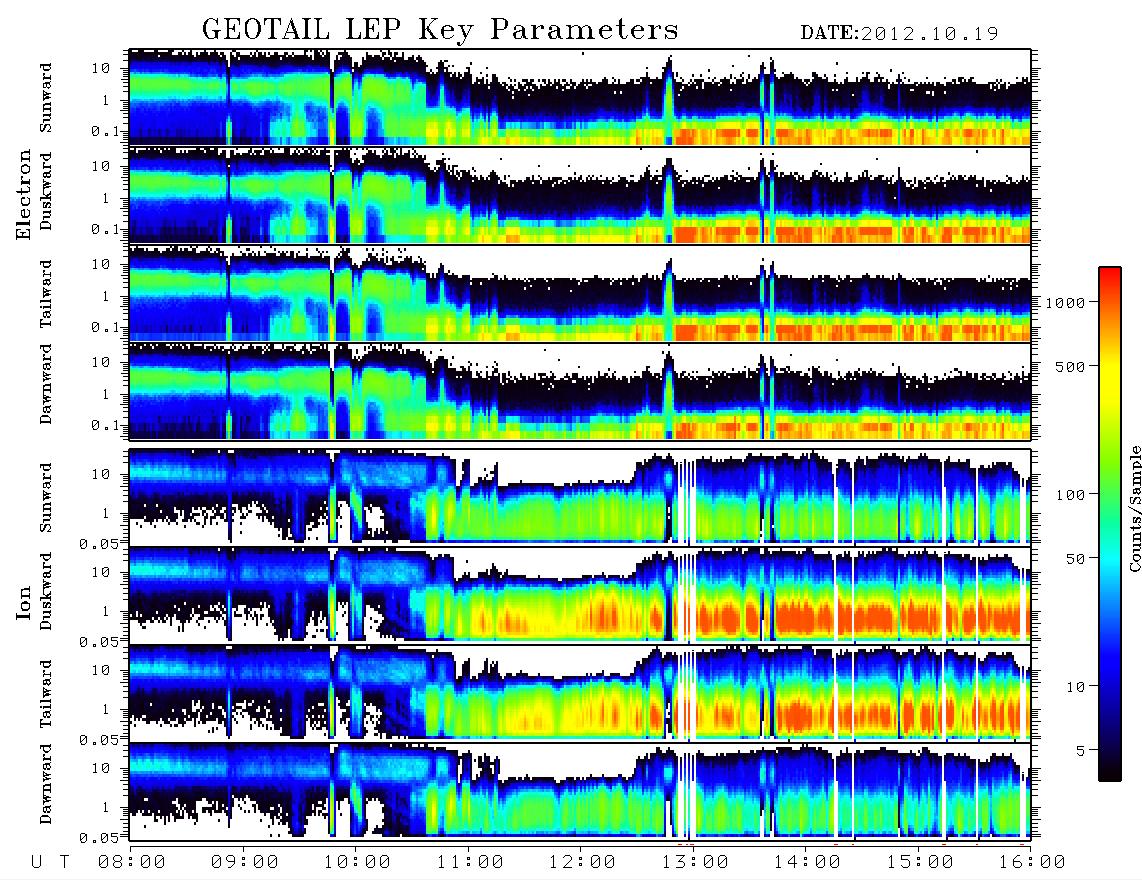Click the date text '2012.10.19'

coord(930,34)
